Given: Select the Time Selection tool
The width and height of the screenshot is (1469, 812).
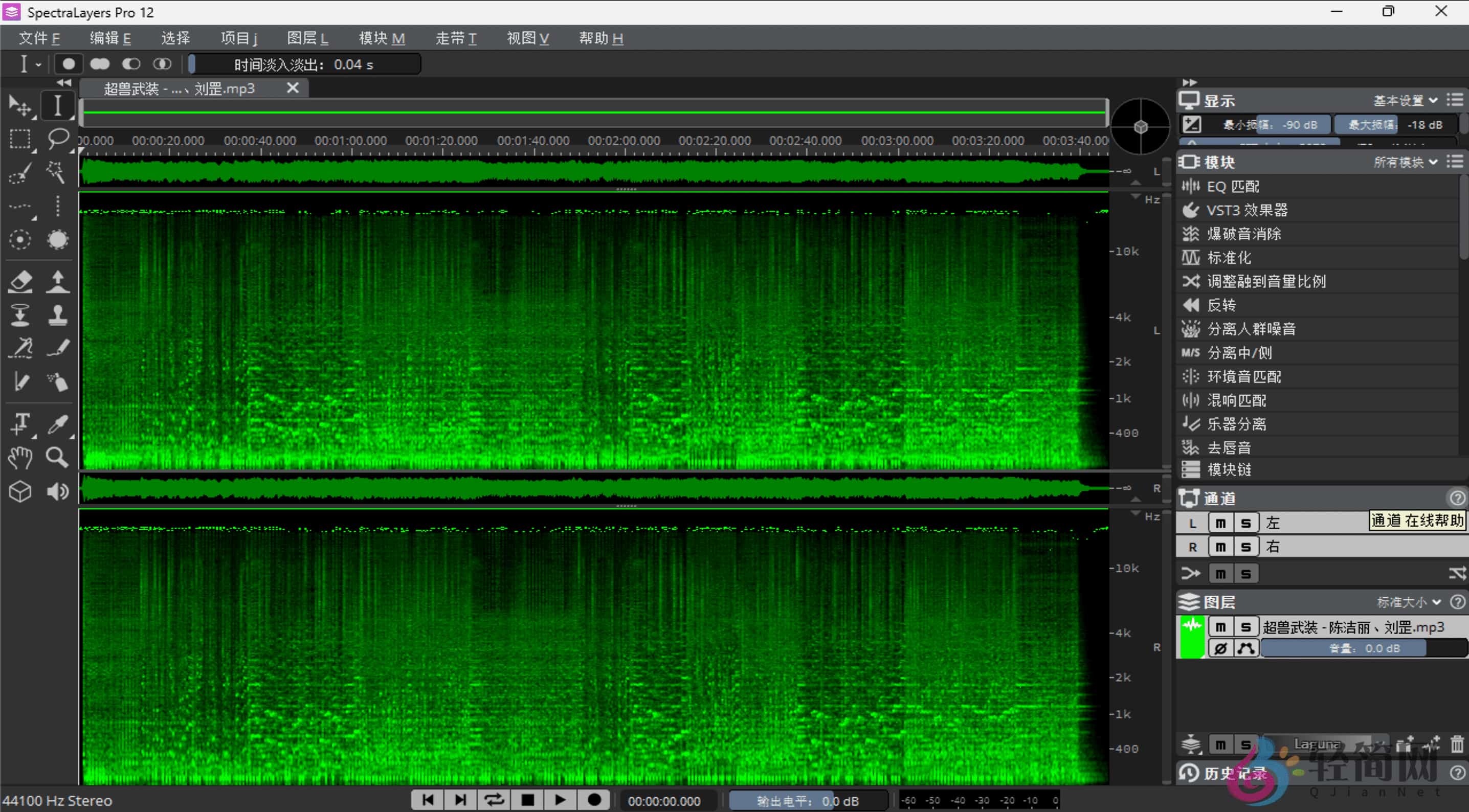Looking at the screenshot, I should point(58,106).
